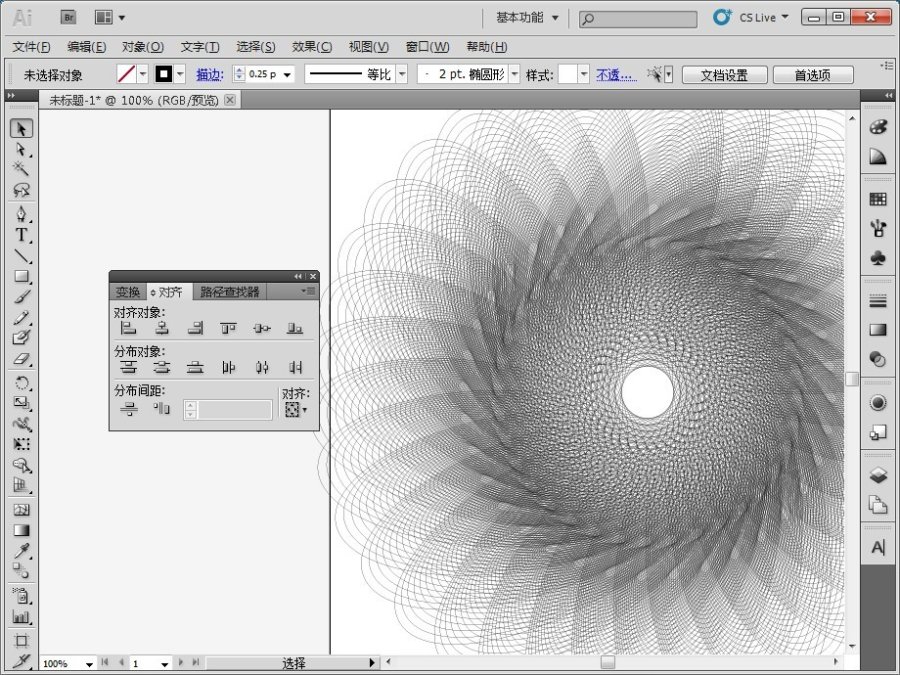Select the Selection (black arrow) tool
This screenshot has width=900, height=675.
[x=21, y=128]
